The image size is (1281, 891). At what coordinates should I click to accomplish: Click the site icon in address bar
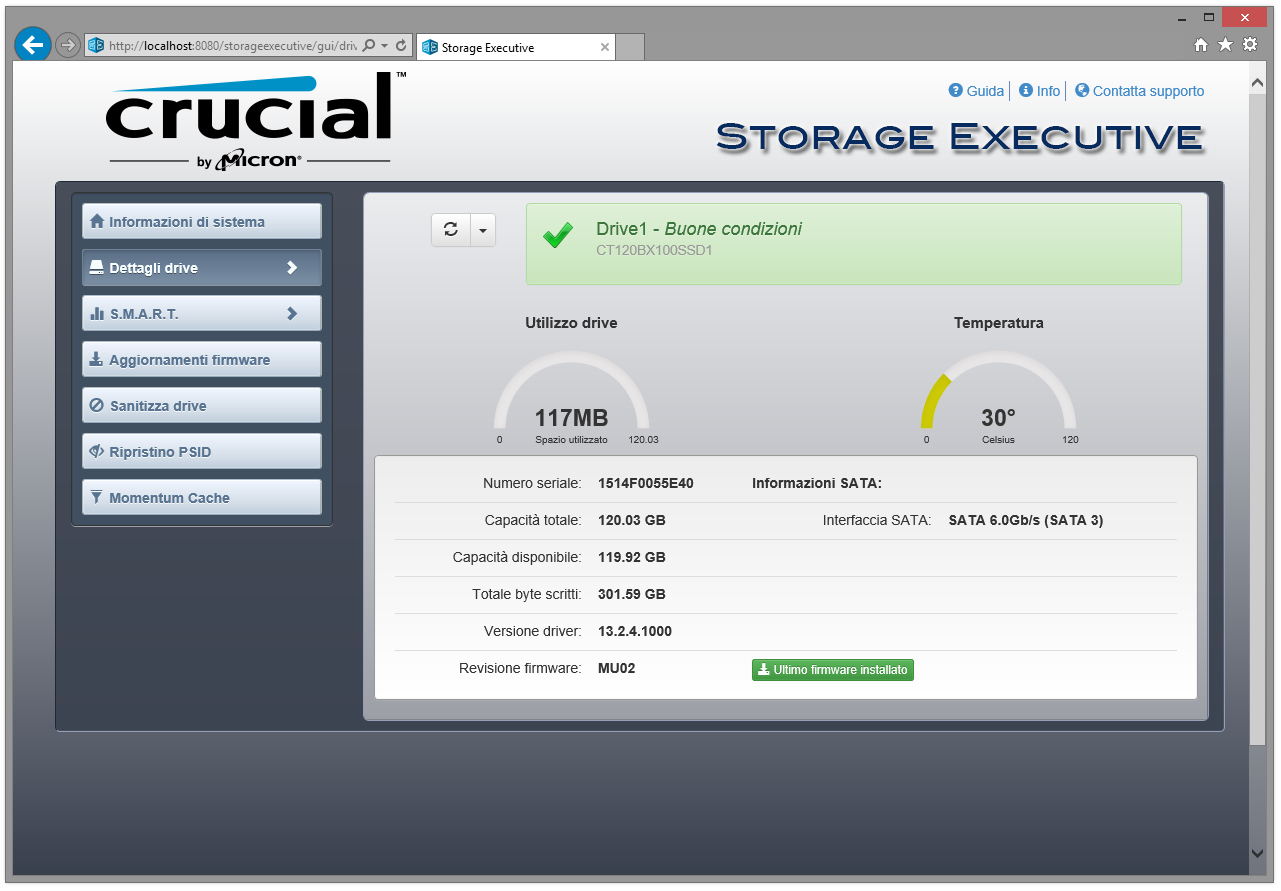pyautogui.click(x=96, y=46)
